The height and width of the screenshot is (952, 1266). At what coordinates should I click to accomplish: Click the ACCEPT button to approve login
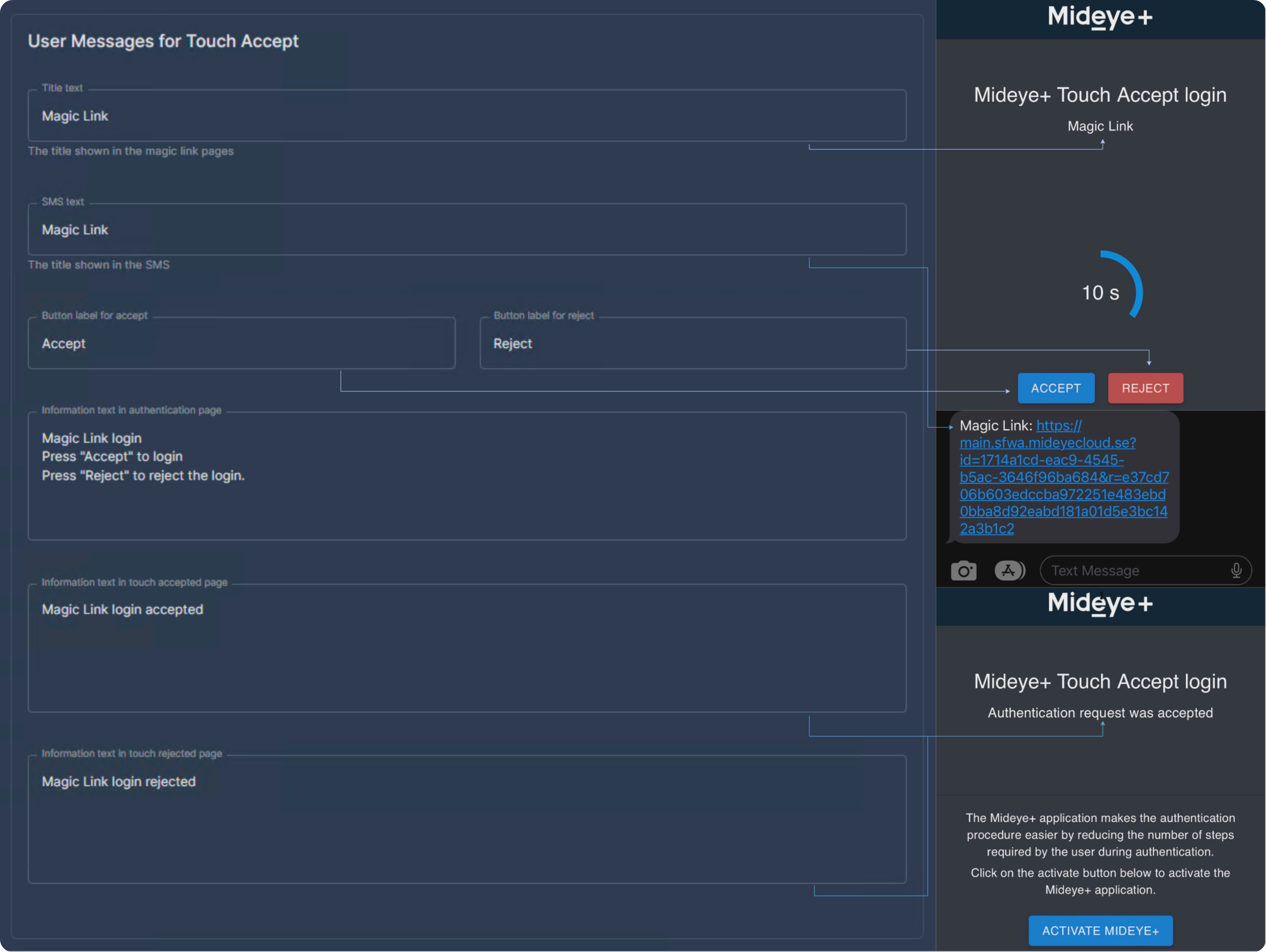pos(1056,388)
